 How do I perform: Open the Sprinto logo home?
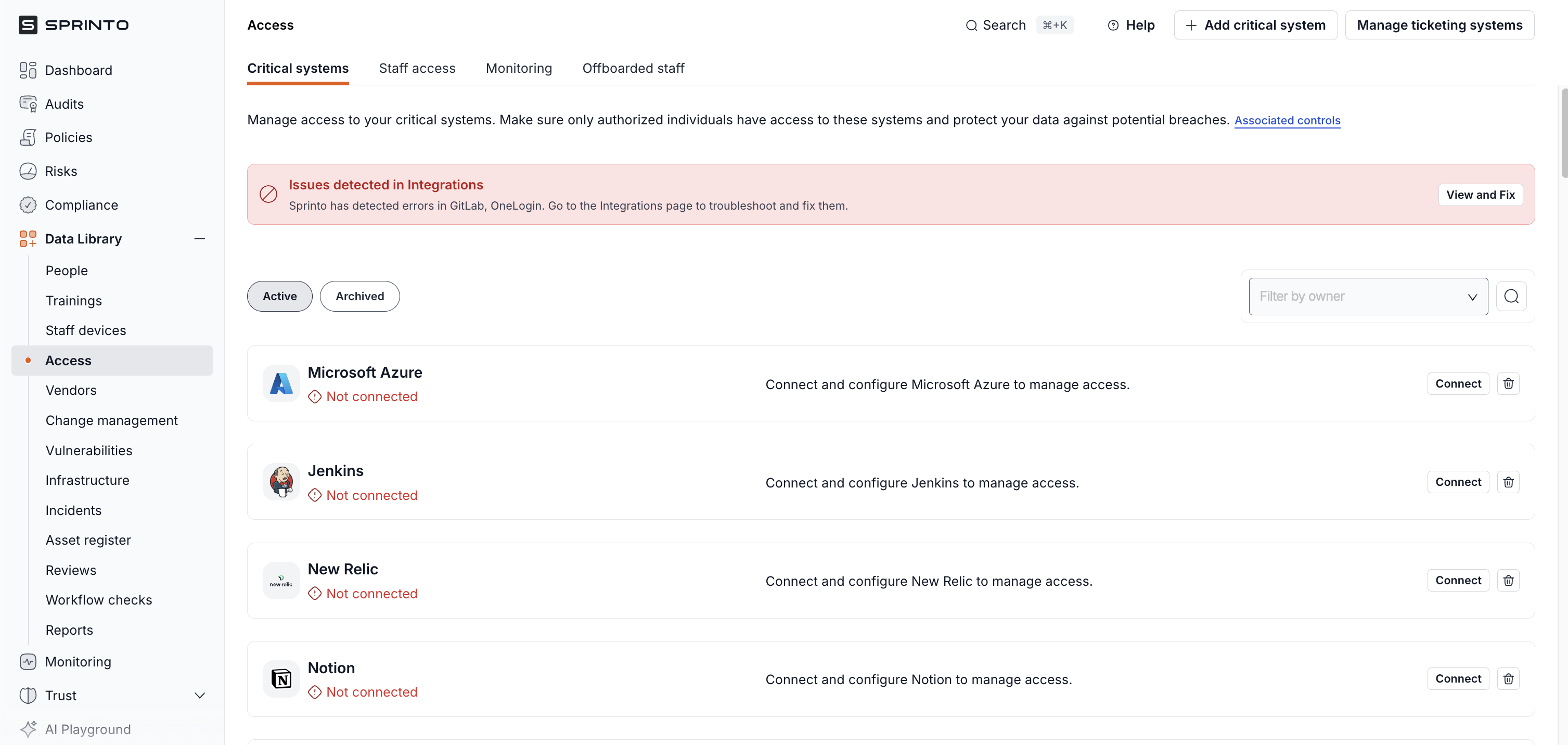(x=74, y=25)
